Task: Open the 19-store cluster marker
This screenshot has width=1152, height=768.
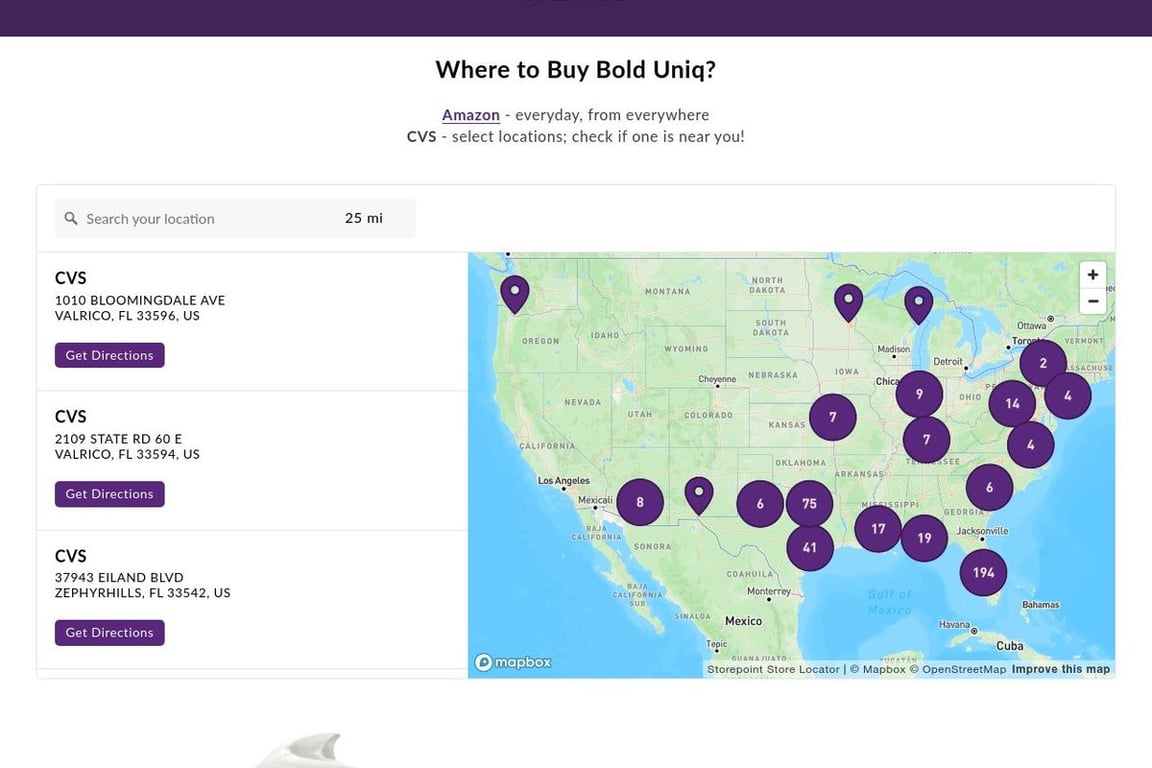Action: (924, 538)
